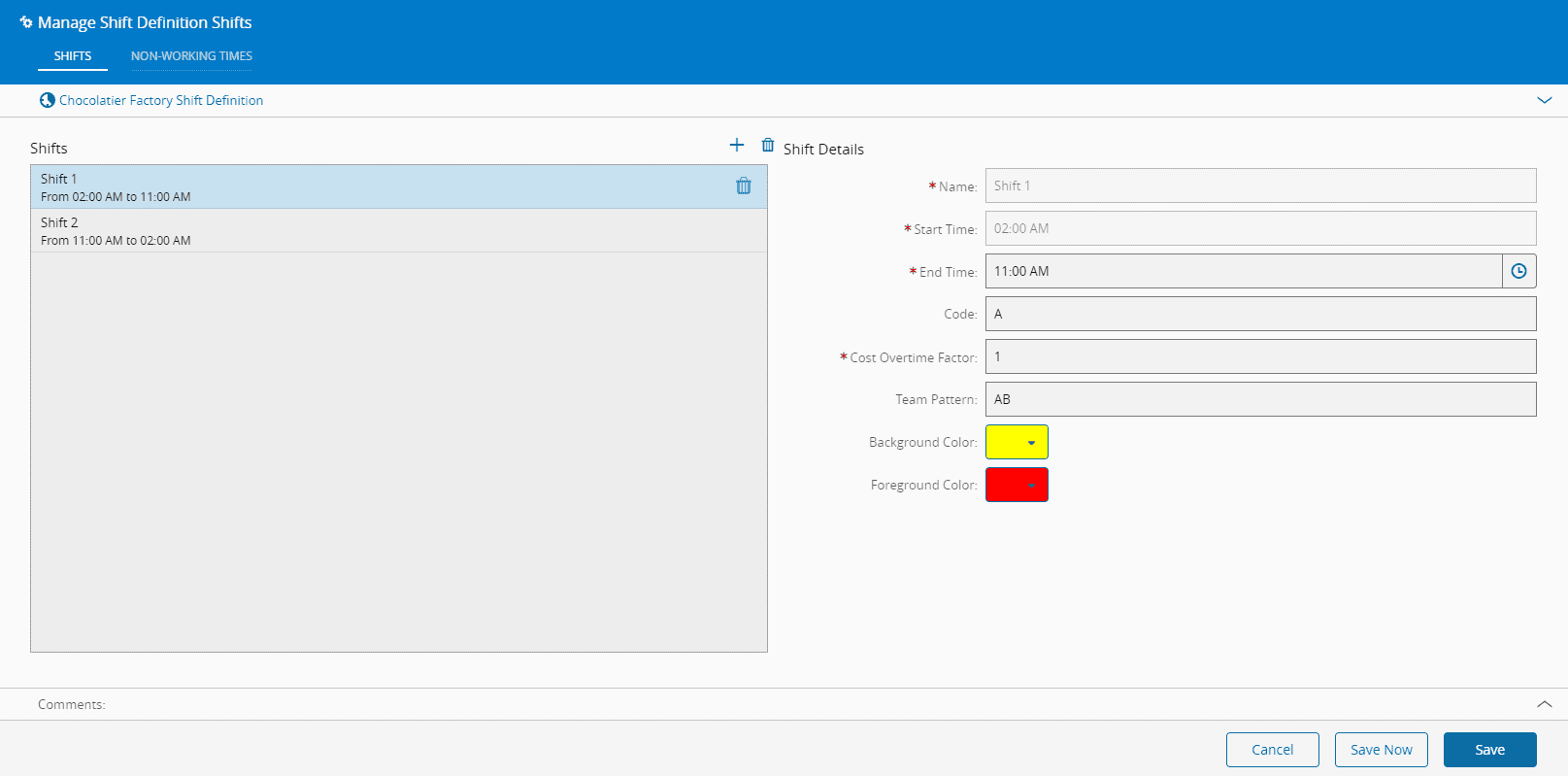Click the plus icon to add a shift
Screen dimensions: 1568x776
coord(737,145)
